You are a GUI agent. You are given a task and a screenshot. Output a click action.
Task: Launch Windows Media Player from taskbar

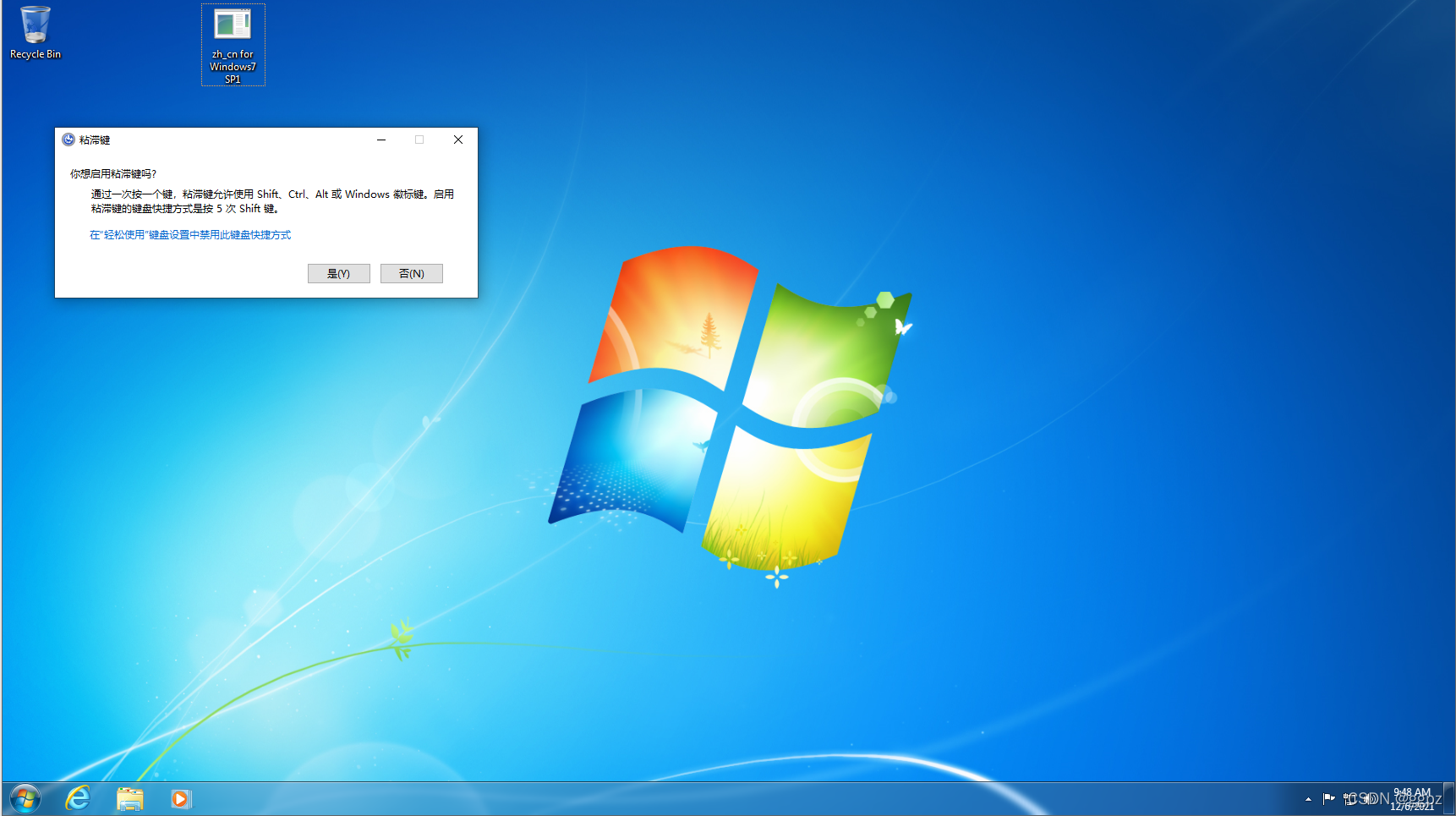(181, 798)
